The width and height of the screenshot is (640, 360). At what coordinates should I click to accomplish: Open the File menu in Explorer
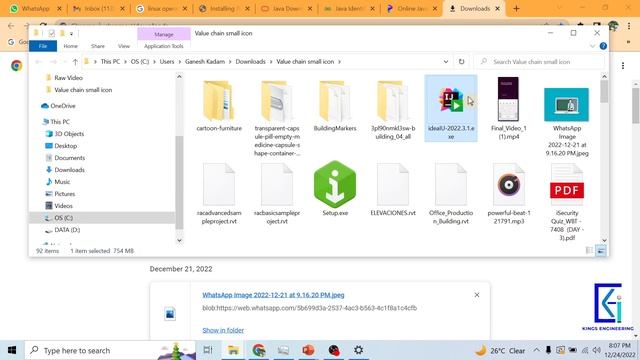click(x=43, y=46)
